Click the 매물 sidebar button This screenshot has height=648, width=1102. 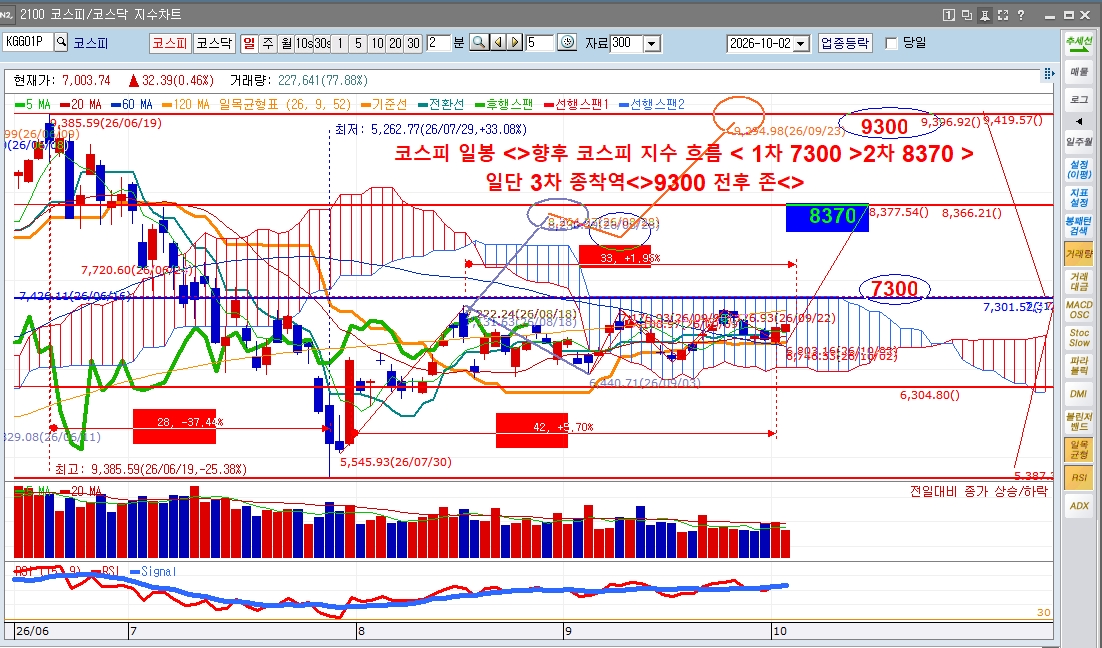pyautogui.click(x=1079, y=72)
